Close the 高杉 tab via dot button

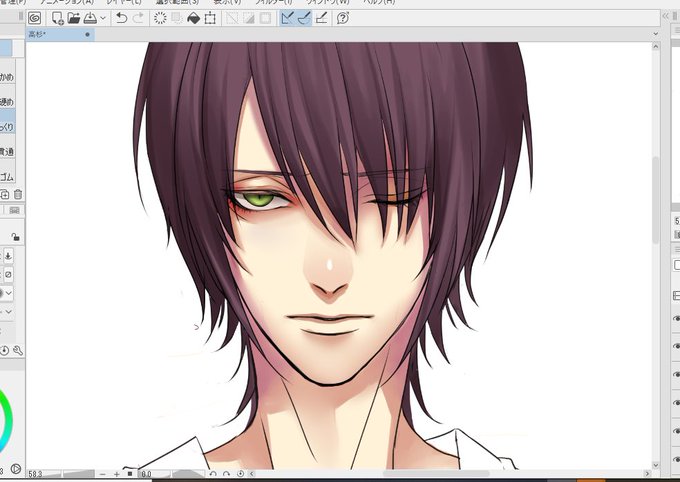(88, 34)
